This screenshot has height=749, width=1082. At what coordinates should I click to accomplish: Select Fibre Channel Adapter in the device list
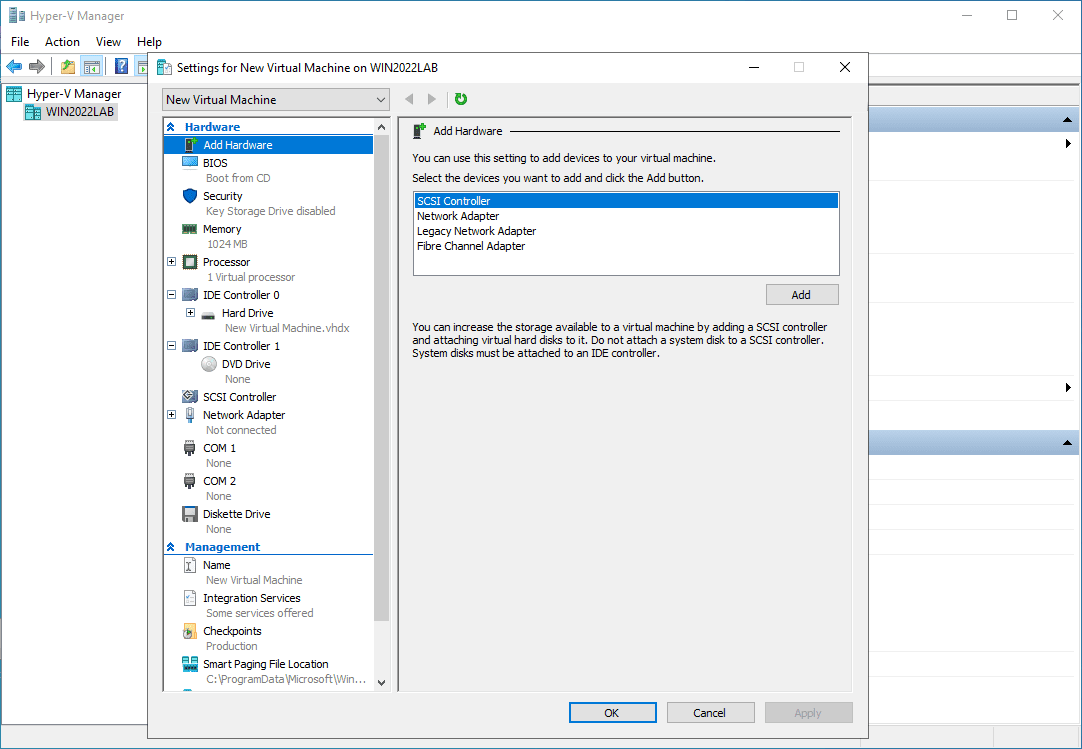(626, 246)
